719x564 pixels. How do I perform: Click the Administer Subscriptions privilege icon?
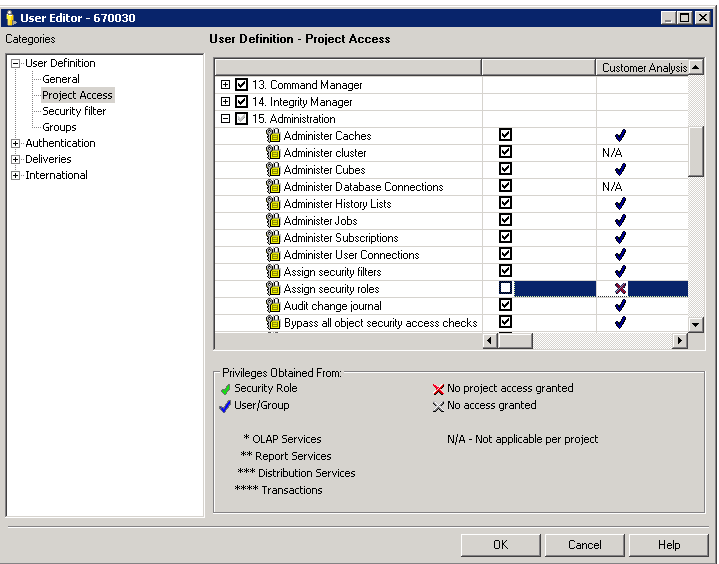tap(273, 238)
